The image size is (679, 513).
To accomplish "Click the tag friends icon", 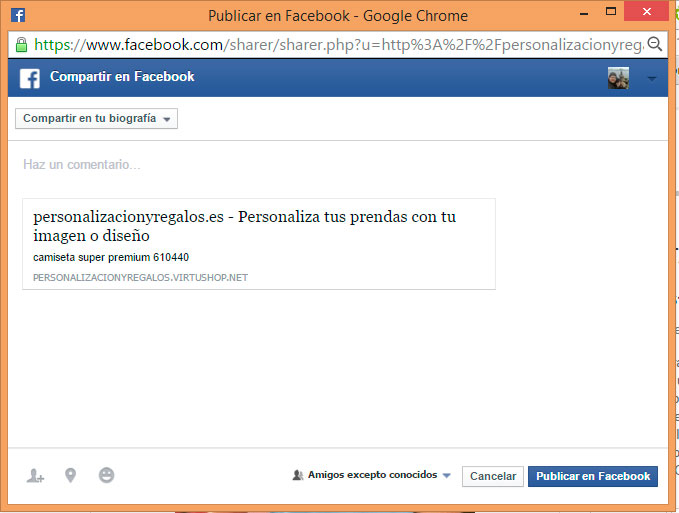I will coord(36,476).
